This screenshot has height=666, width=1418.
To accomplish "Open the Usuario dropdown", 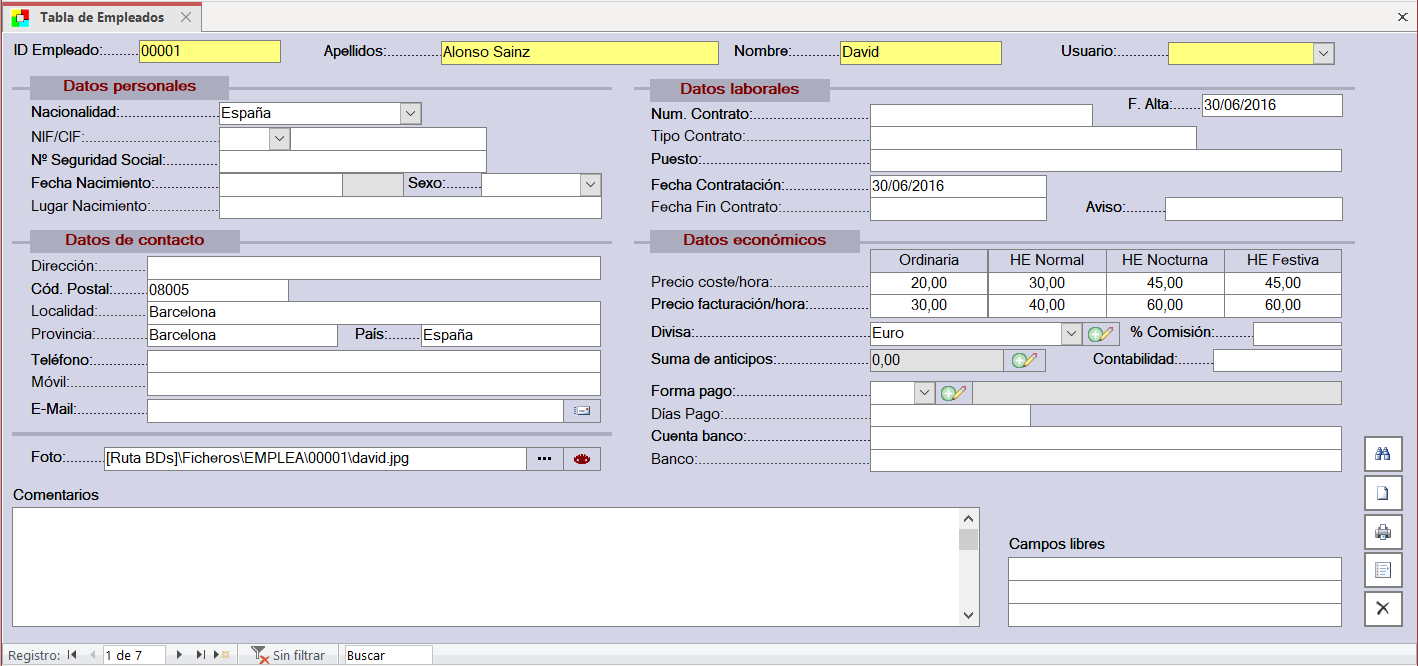I will (1323, 53).
